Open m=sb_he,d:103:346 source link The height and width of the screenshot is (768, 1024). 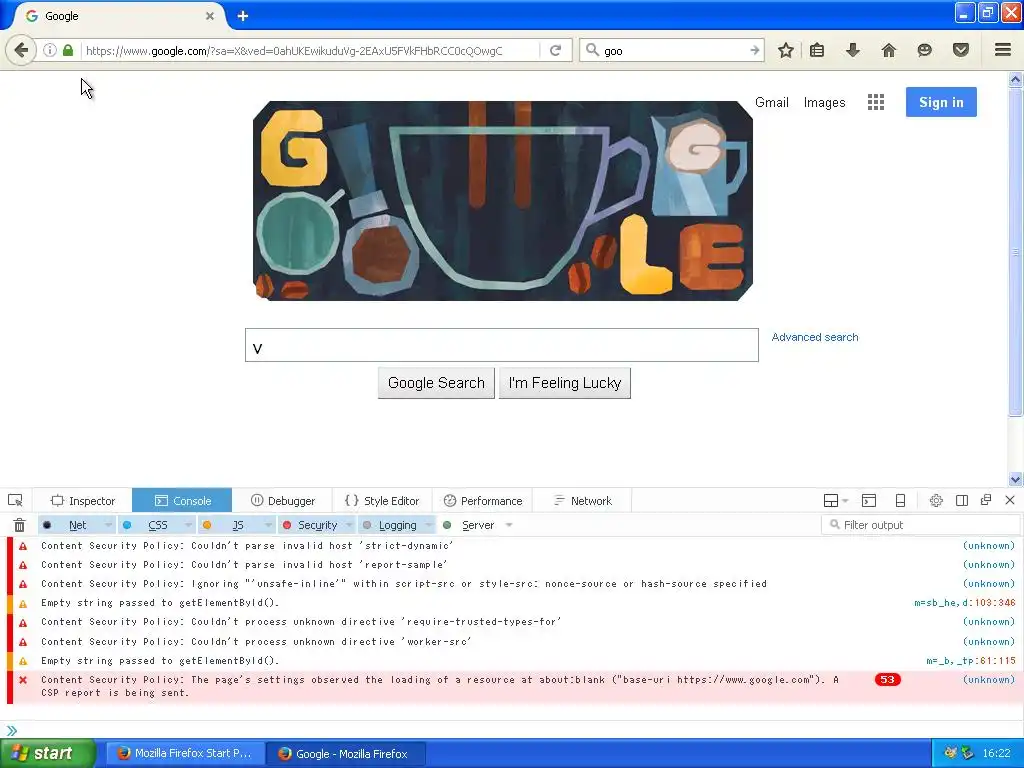coord(965,603)
